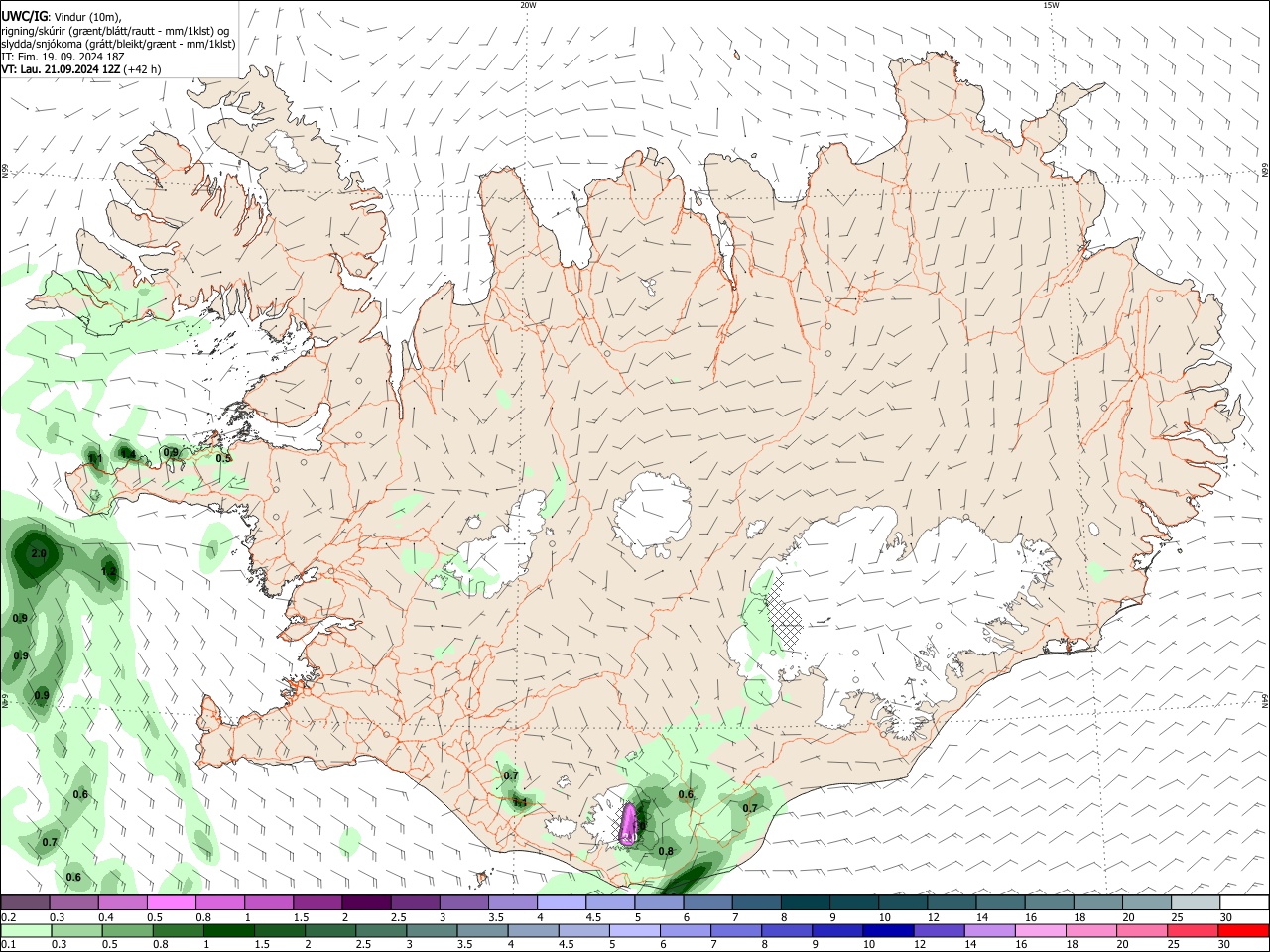Click the 'IT: Fim. 19. 09. 2024 18Z' line
This screenshot has height=952, width=1270.
[63, 57]
